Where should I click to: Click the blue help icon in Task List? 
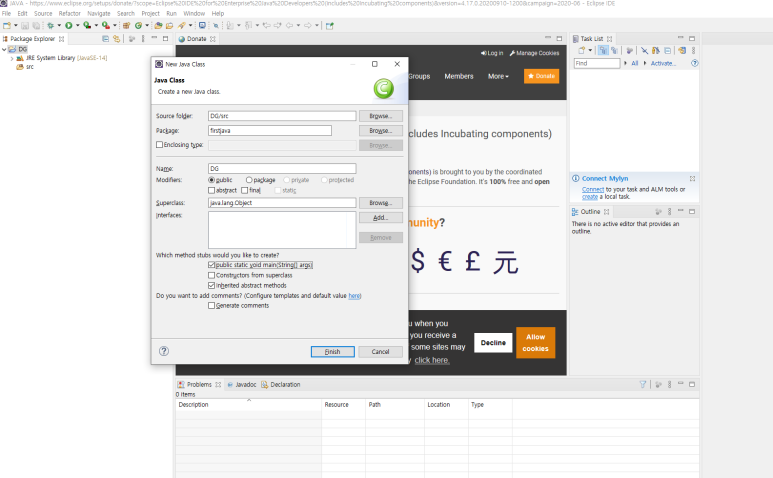(695, 63)
